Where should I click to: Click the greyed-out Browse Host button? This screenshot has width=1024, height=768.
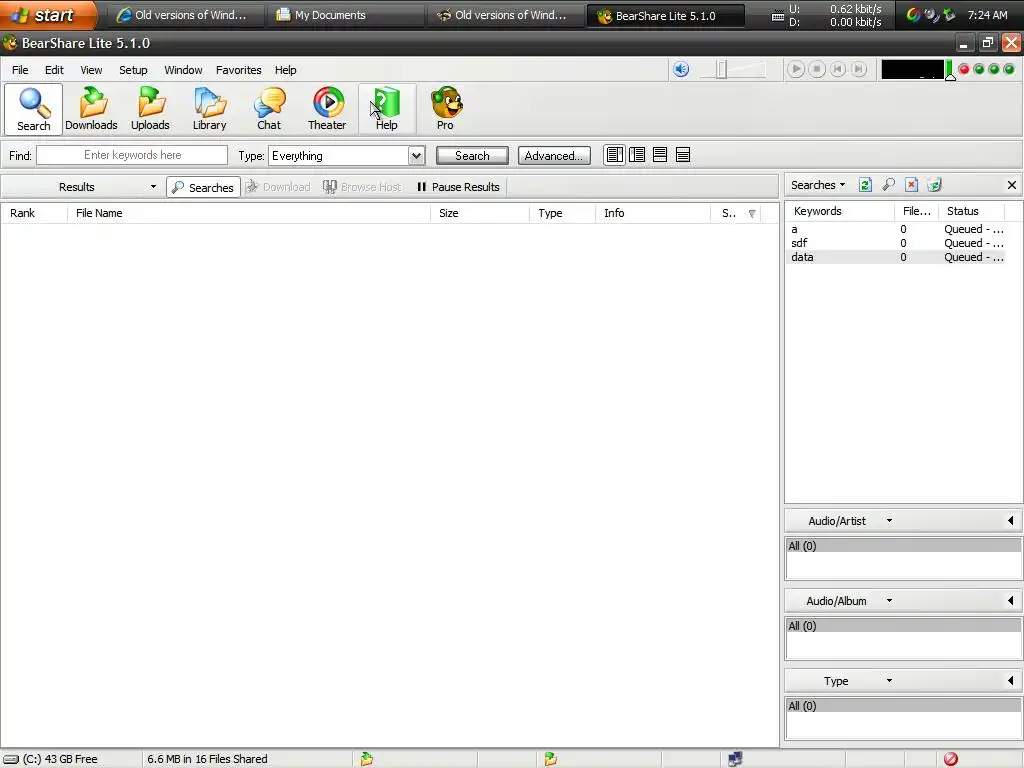362,187
